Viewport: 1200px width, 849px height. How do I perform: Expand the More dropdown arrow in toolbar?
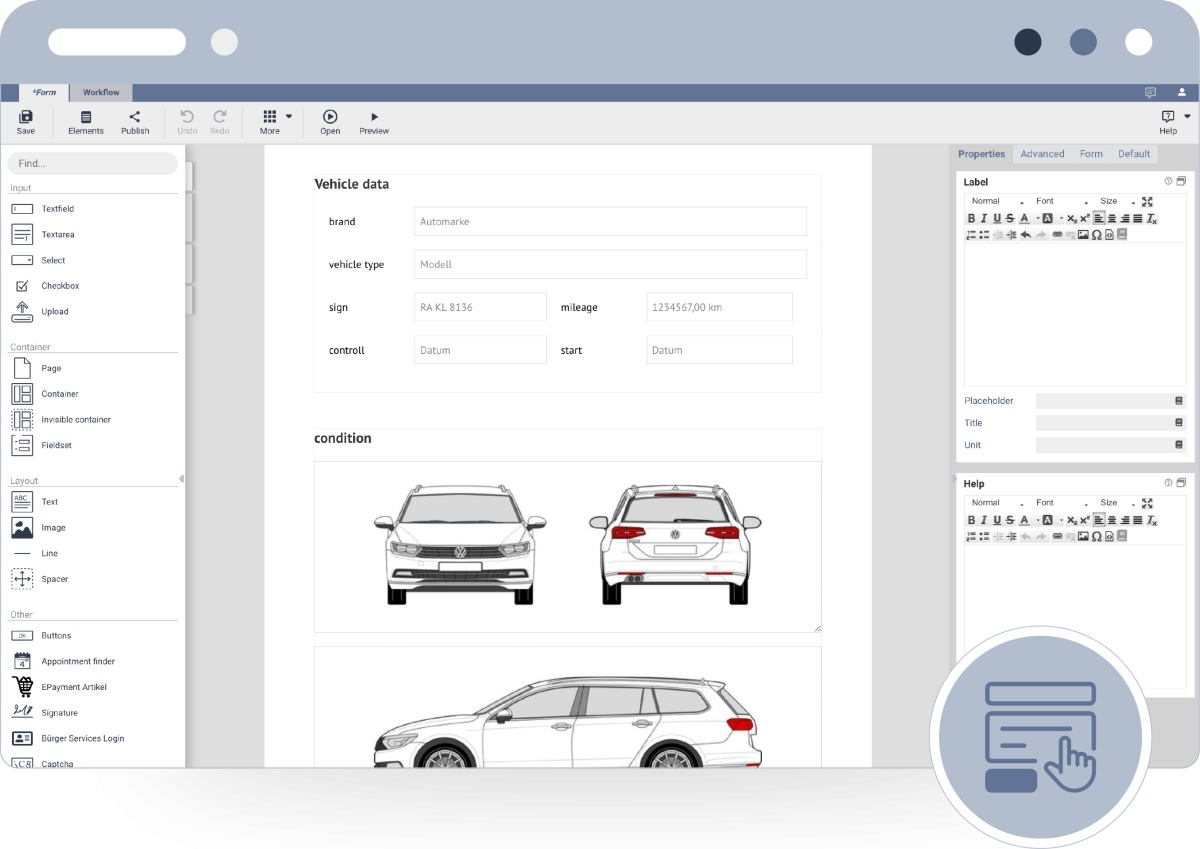coord(289,116)
